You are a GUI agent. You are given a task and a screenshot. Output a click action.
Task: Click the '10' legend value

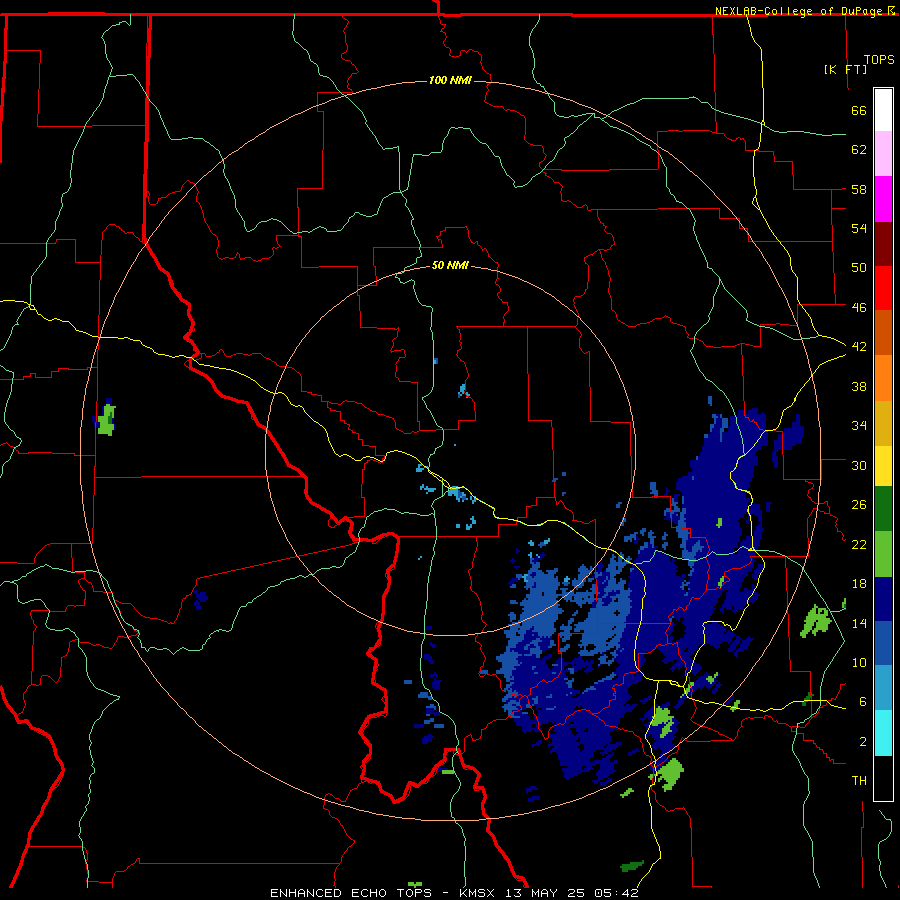point(859,663)
